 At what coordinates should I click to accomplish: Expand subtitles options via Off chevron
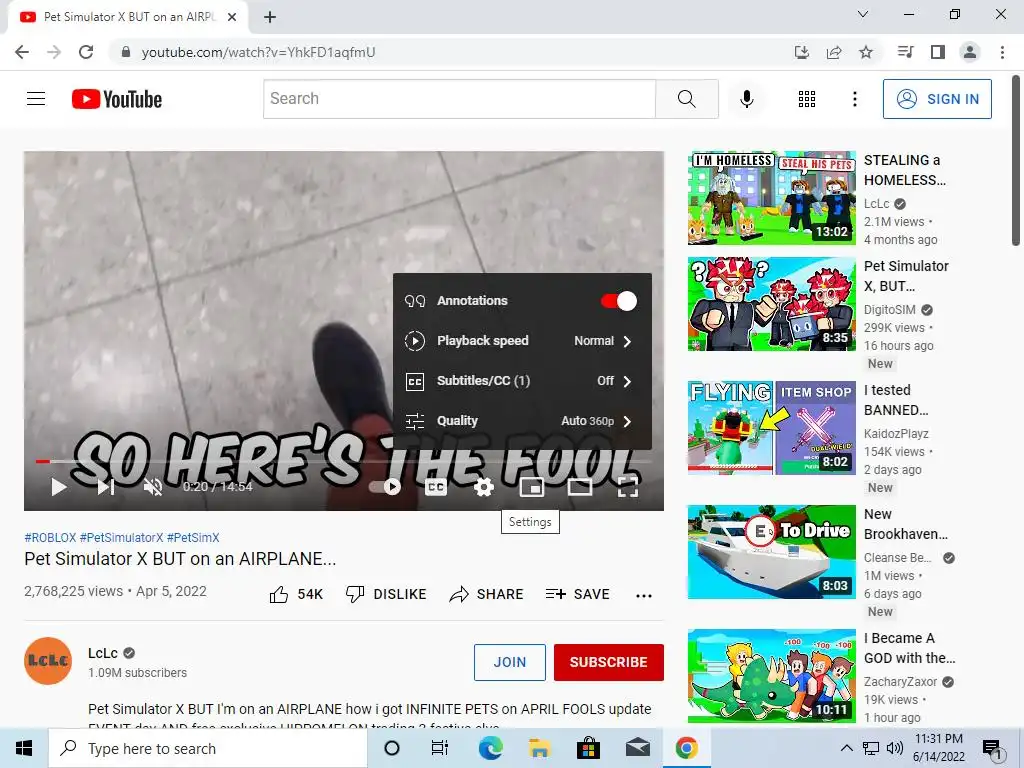point(627,381)
